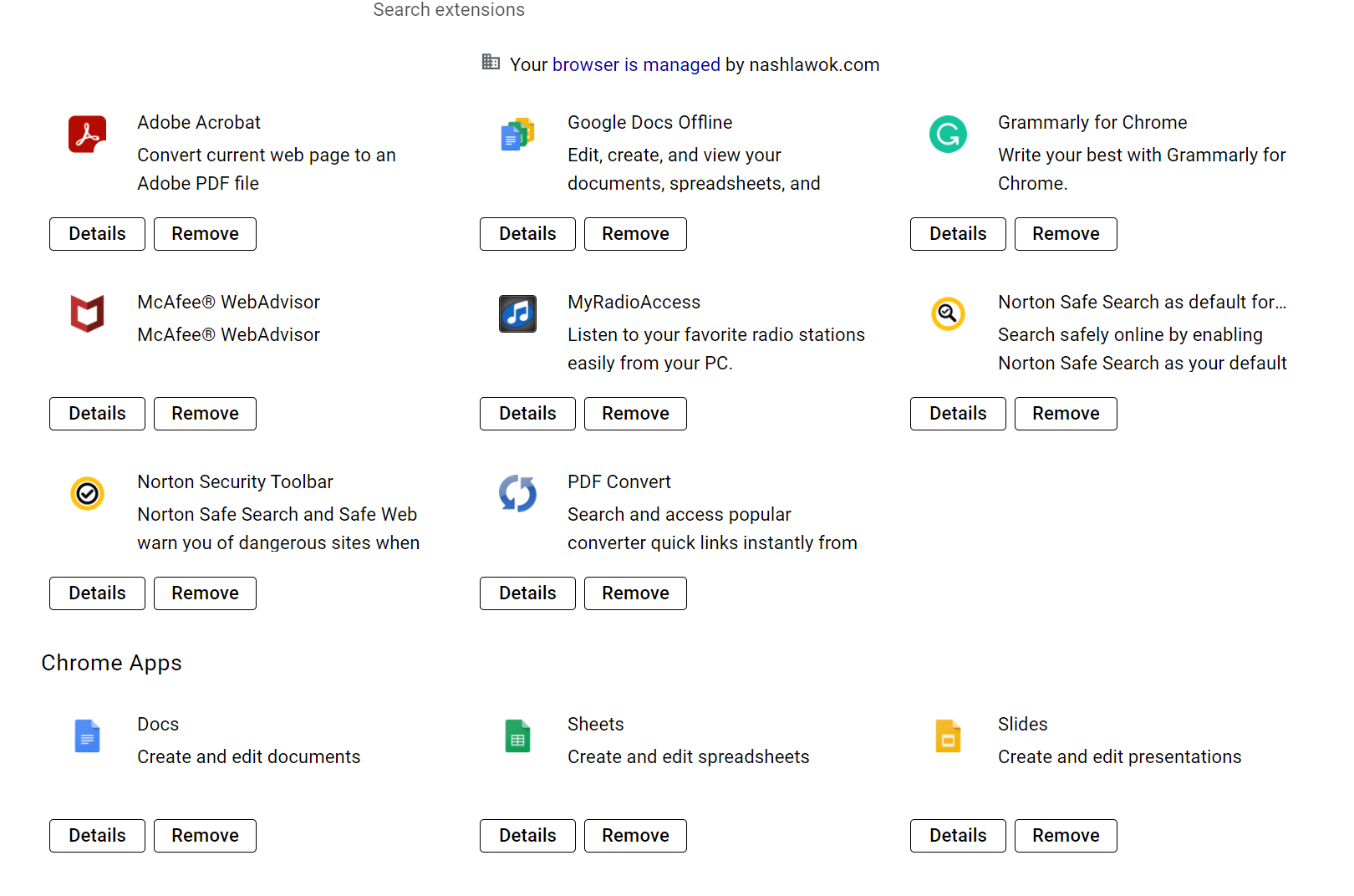Remove the MyRadioAccess extension
The image size is (1354, 896).
coord(635,414)
